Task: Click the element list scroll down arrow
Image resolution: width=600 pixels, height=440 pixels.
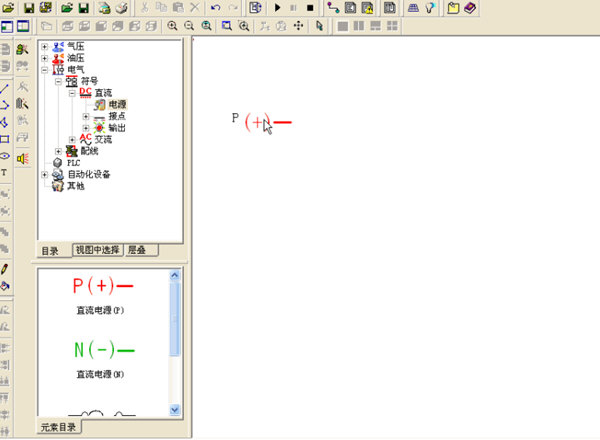Action: [176, 409]
